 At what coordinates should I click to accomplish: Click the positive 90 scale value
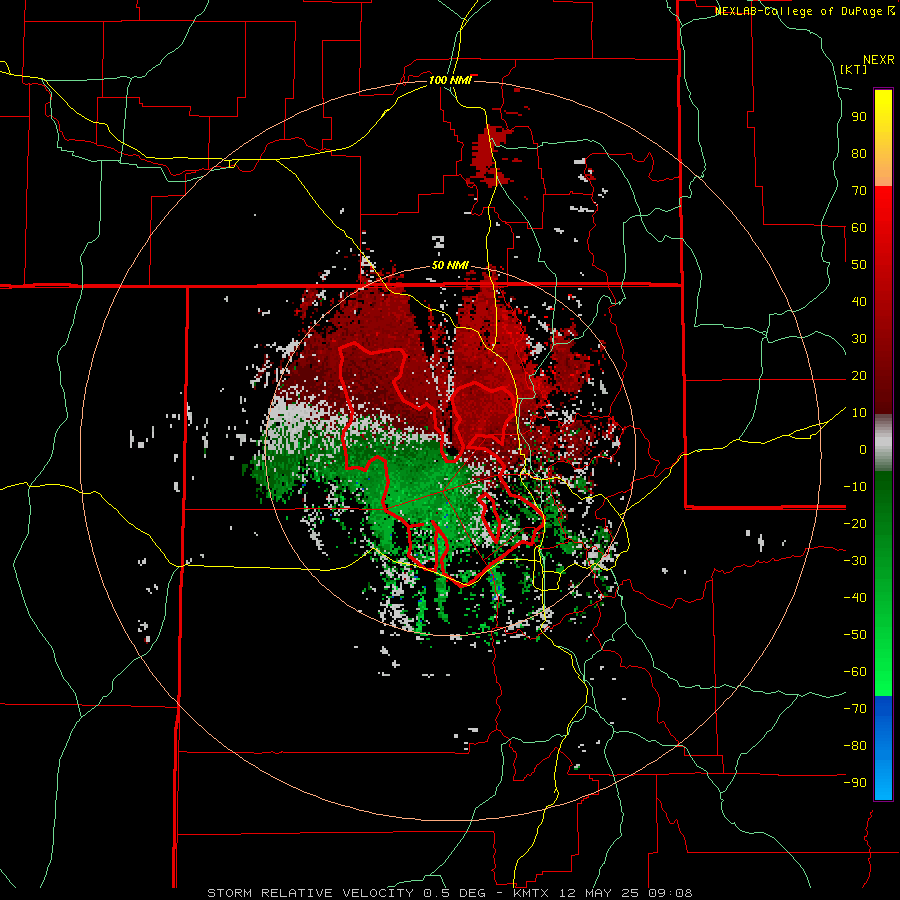[859, 117]
